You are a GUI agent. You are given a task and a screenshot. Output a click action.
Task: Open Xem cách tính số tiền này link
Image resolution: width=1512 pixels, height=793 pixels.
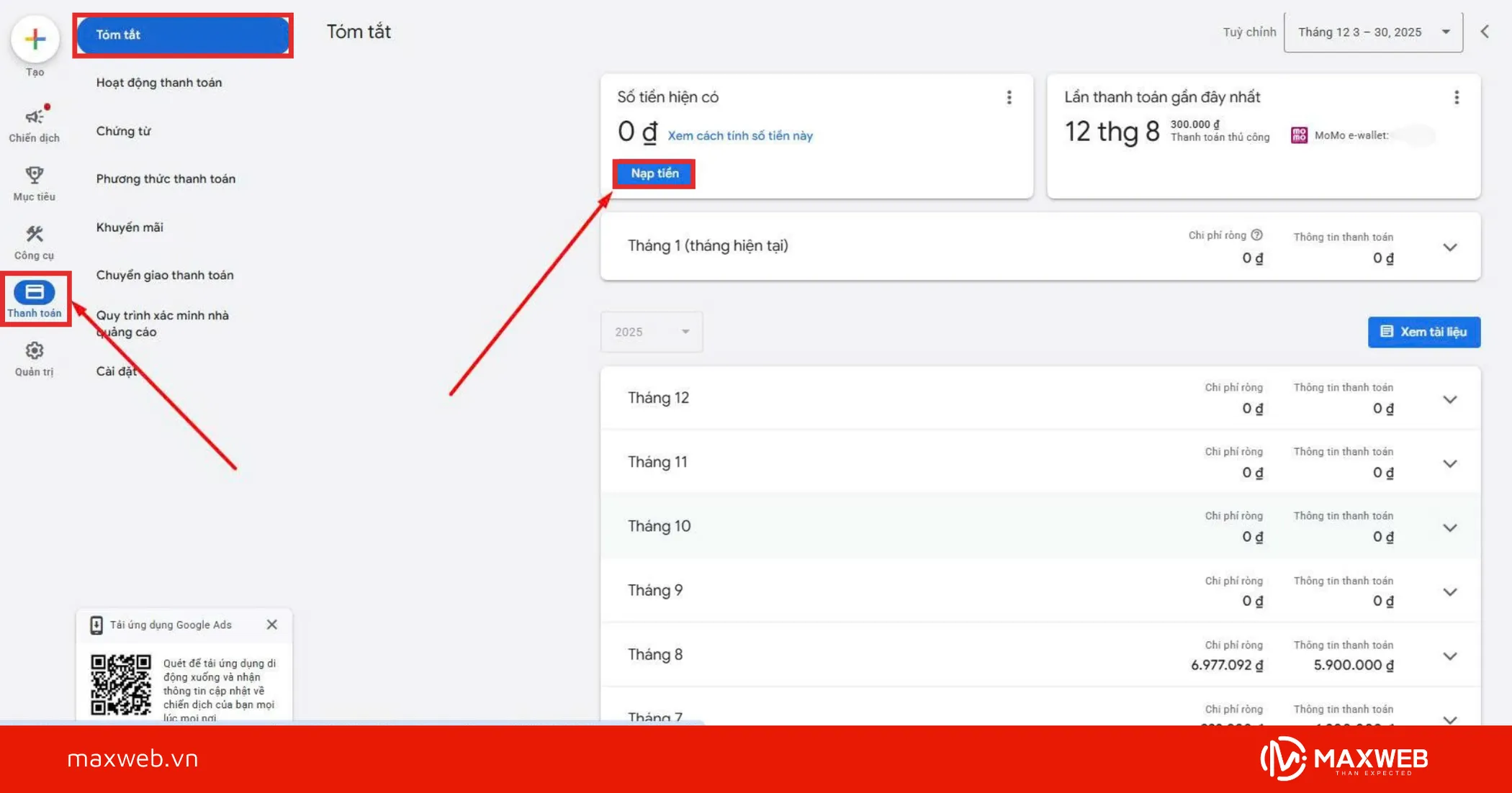tap(739, 135)
